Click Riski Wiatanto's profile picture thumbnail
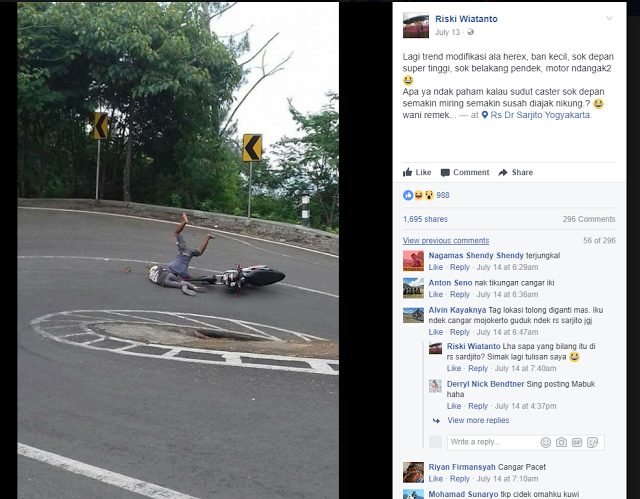This screenshot has width=640, height=499. pyautogui.click(x=416, y=25)
